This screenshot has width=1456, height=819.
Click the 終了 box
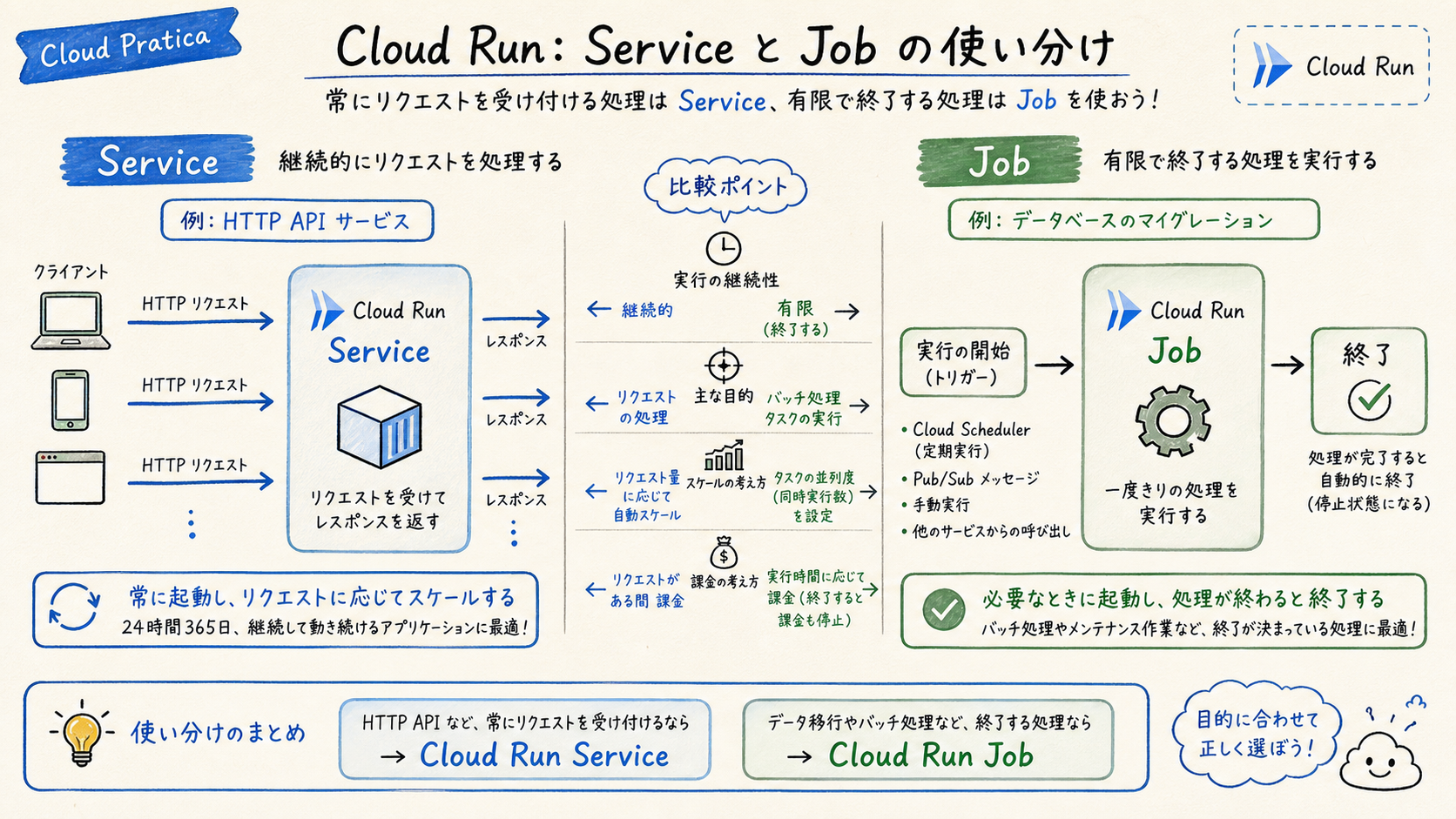1369,381
